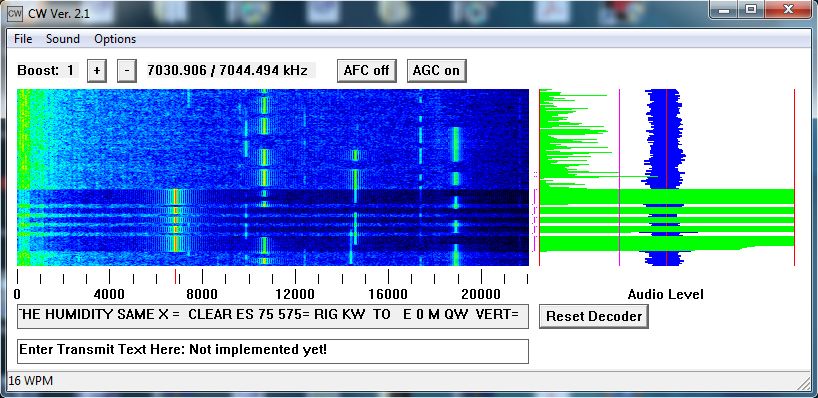Toggle the AFC off button
Image resolution: width=818 pixels, height=398 pixels.
click(x=366, y=70)
